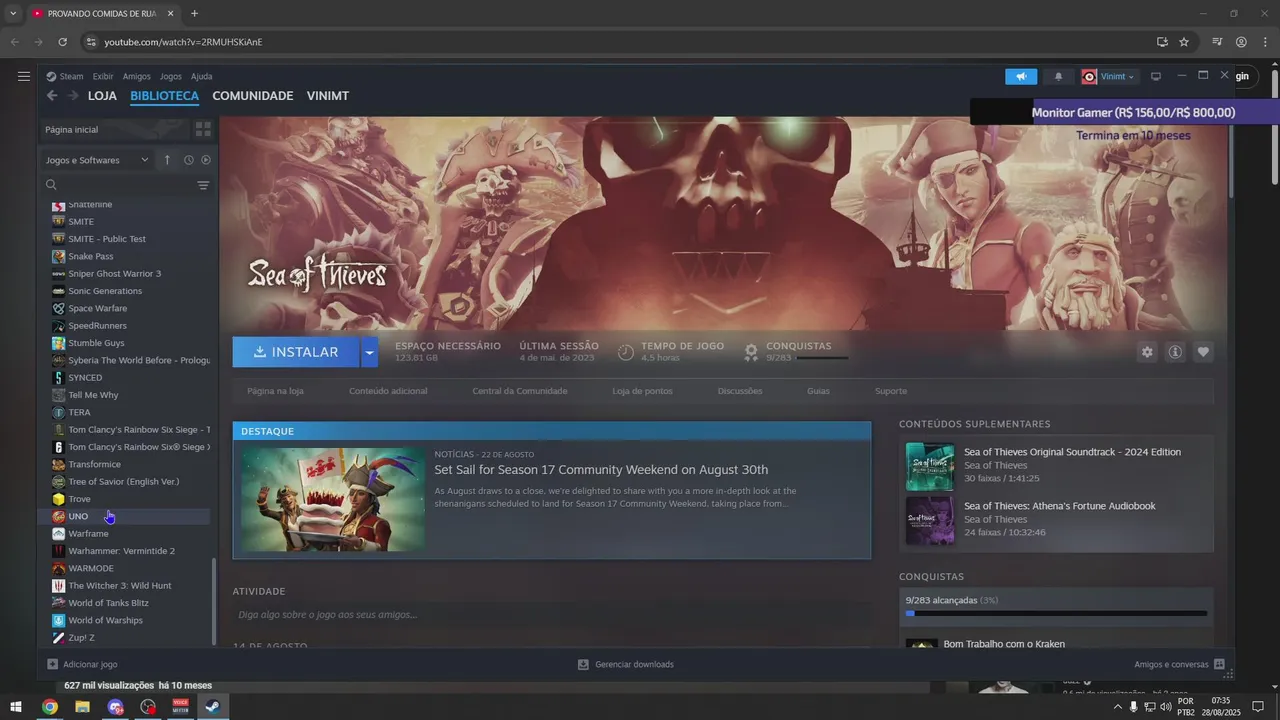
Task: Toggle the ready-to-play filter icon
Action: click(206, 160)
